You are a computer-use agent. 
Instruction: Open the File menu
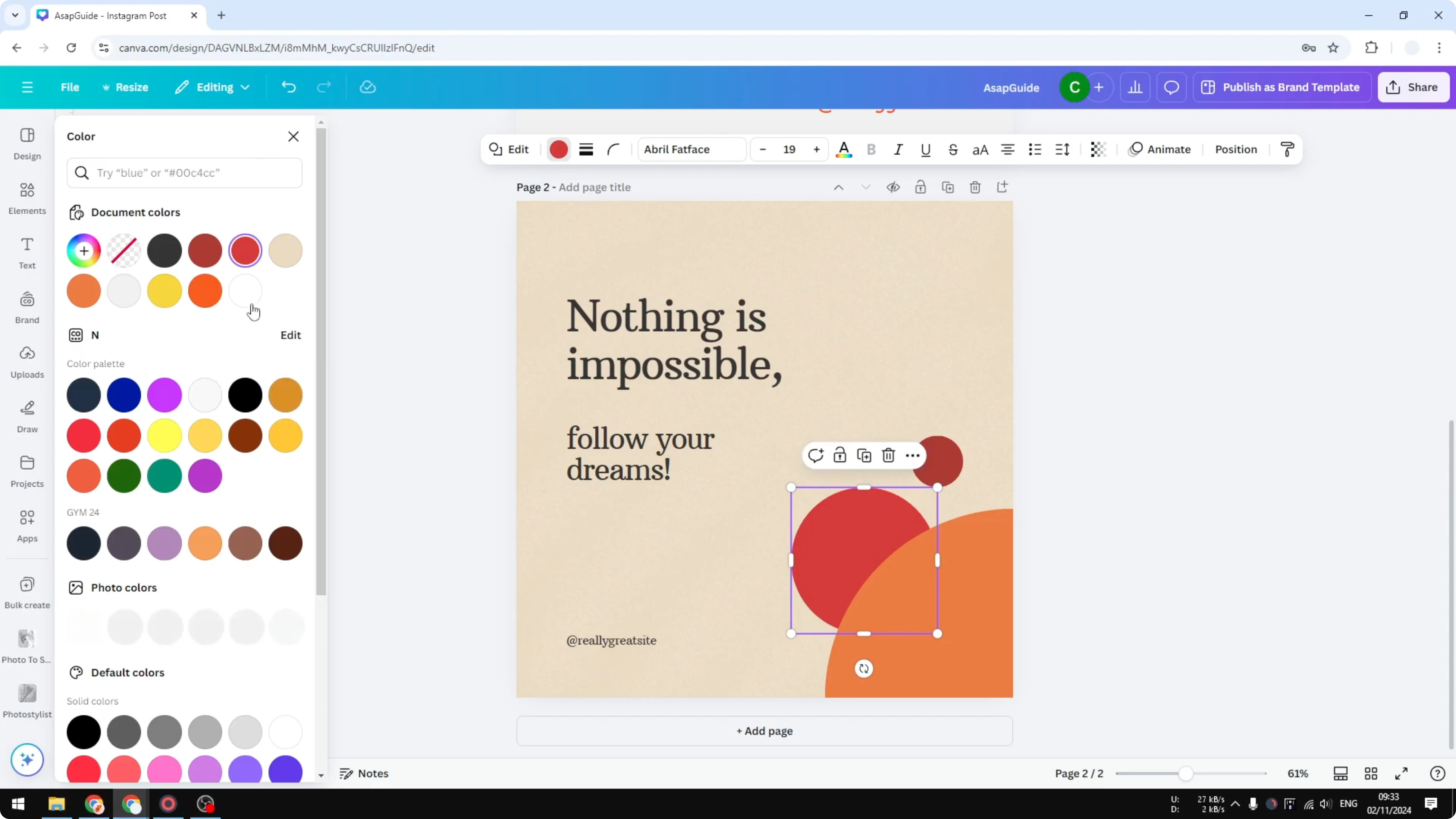pyautogui.click(x=70, y=87)
